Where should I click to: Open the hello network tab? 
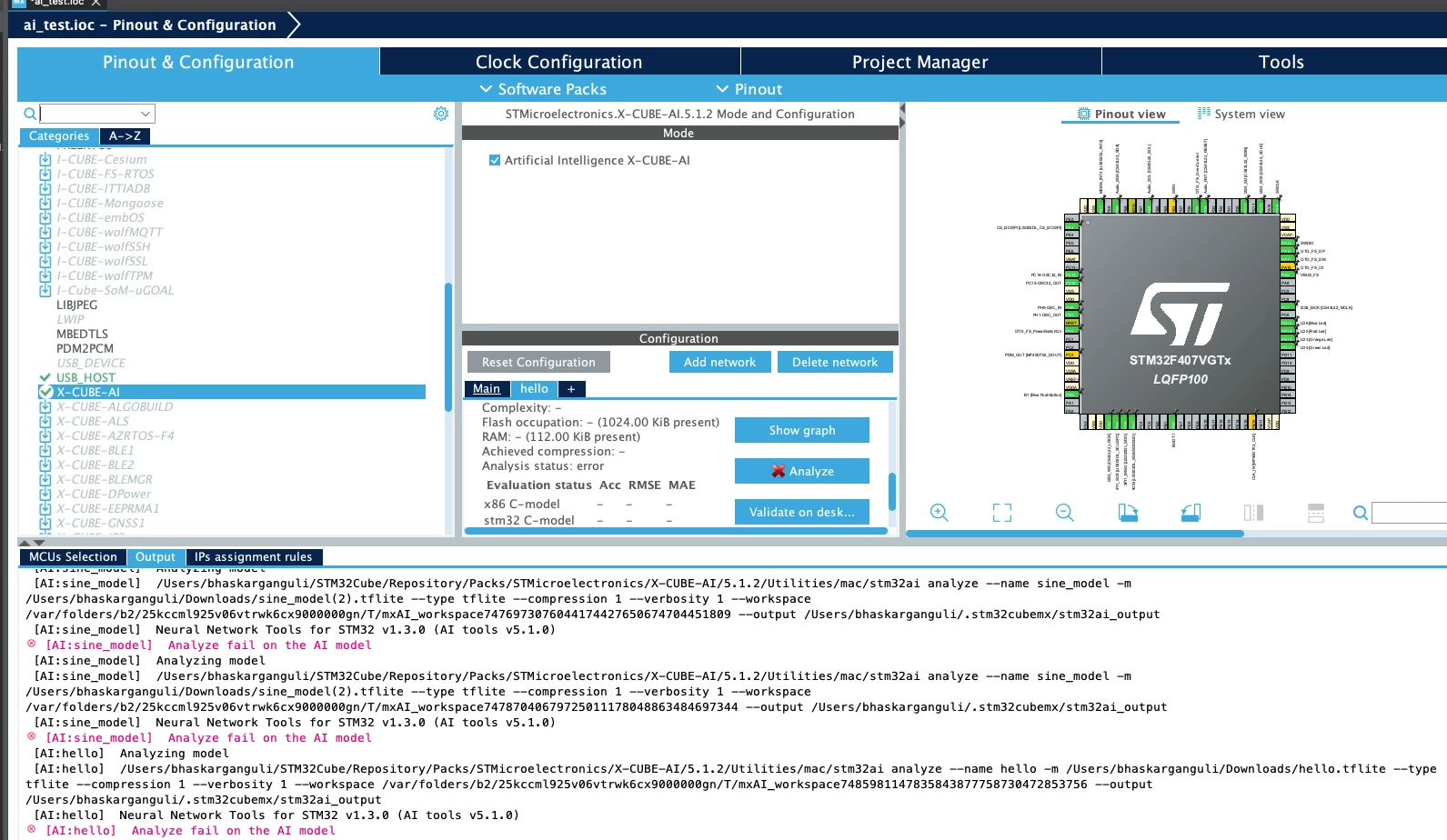[534, 389]
